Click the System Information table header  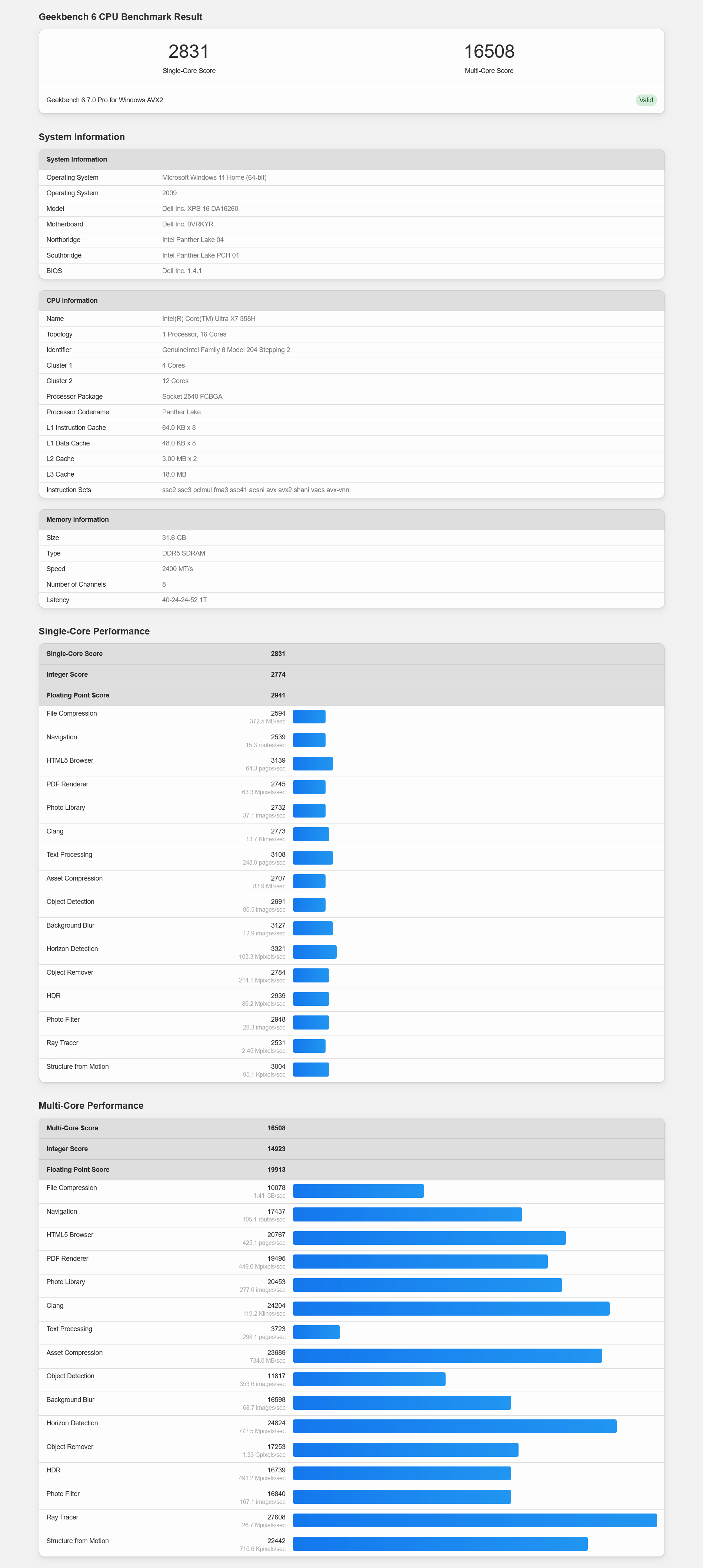point(77,159)
